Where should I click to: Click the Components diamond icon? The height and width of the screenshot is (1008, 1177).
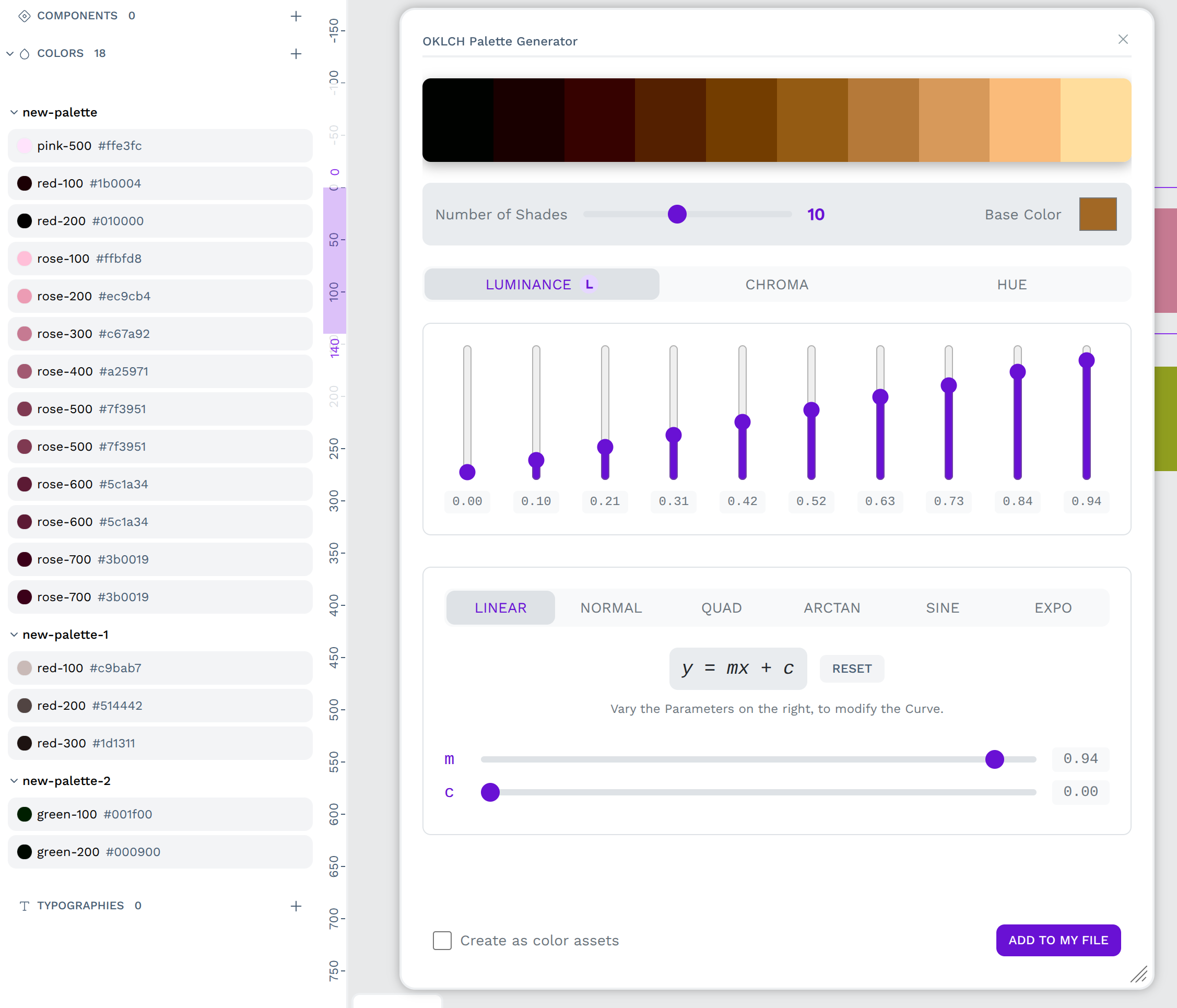(x=25, y=16)
